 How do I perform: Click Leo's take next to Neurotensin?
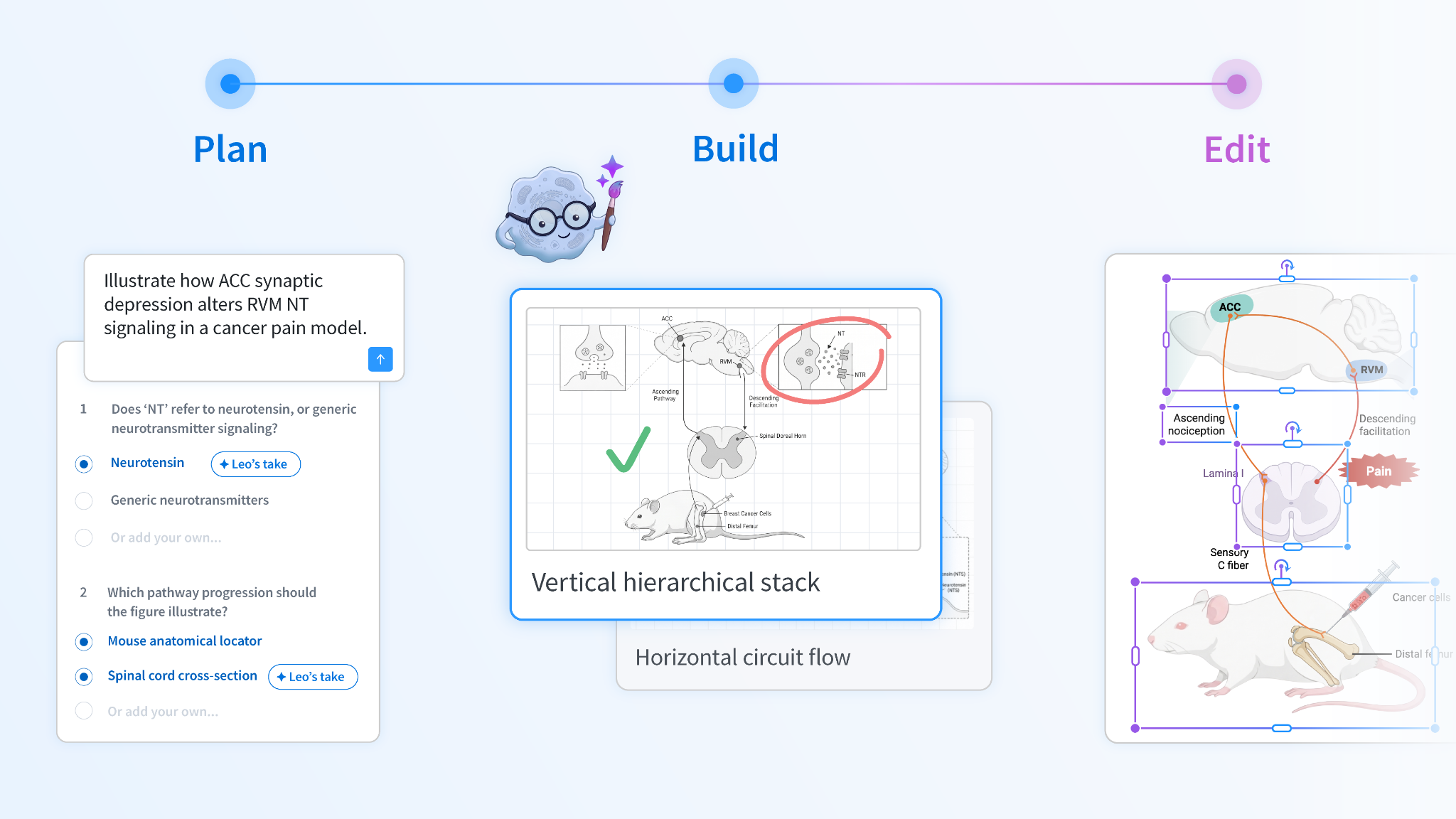[x=256, y=464]
